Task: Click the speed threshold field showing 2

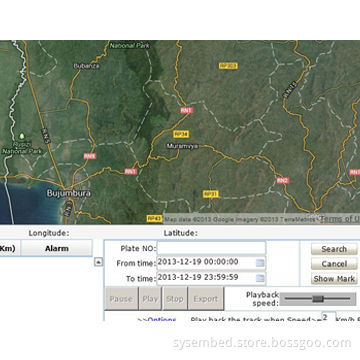Action: (x=329, y=317)
